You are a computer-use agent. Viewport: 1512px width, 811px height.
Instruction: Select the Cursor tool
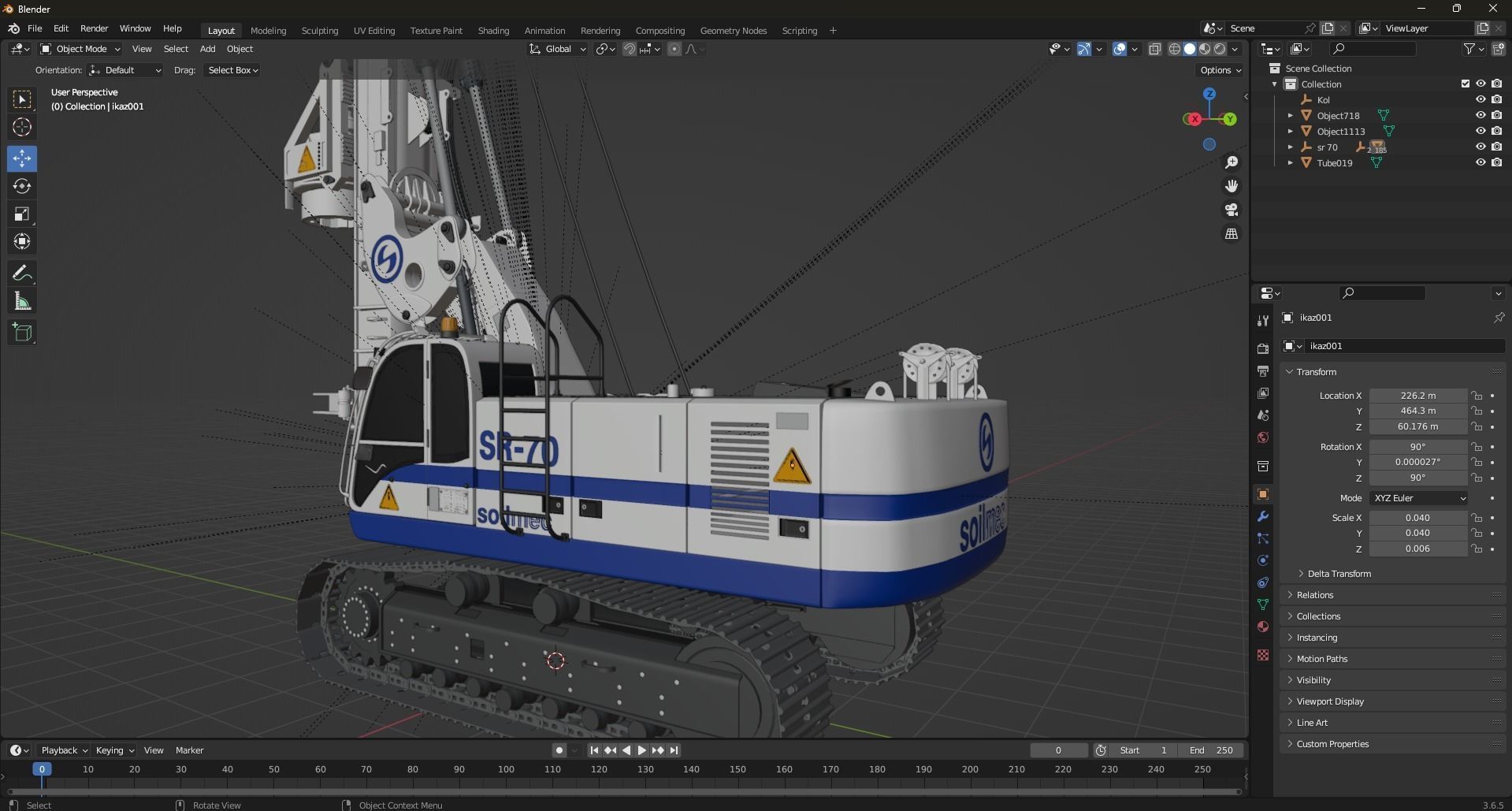coord(22,127)
